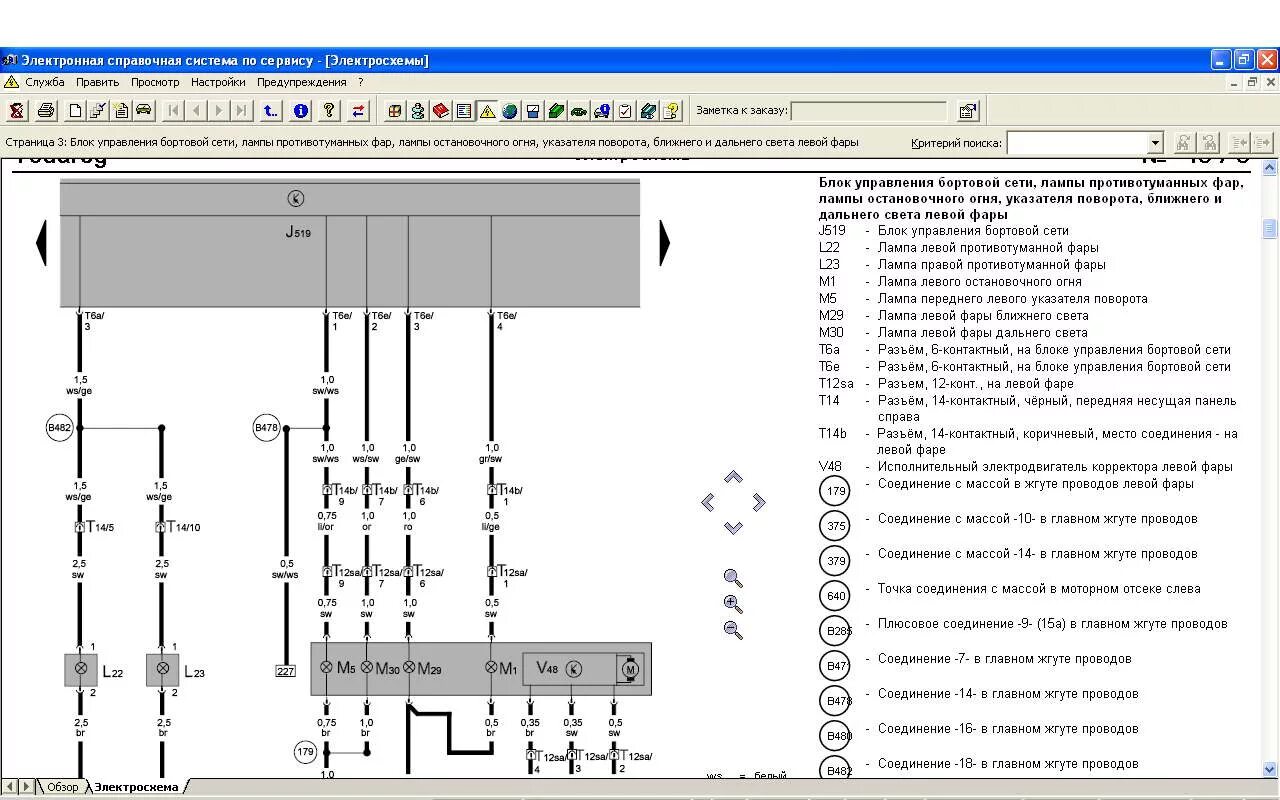Open the Критерий поиска dropdown arrow
1280x800 pixels.
tap(1155, 143)
